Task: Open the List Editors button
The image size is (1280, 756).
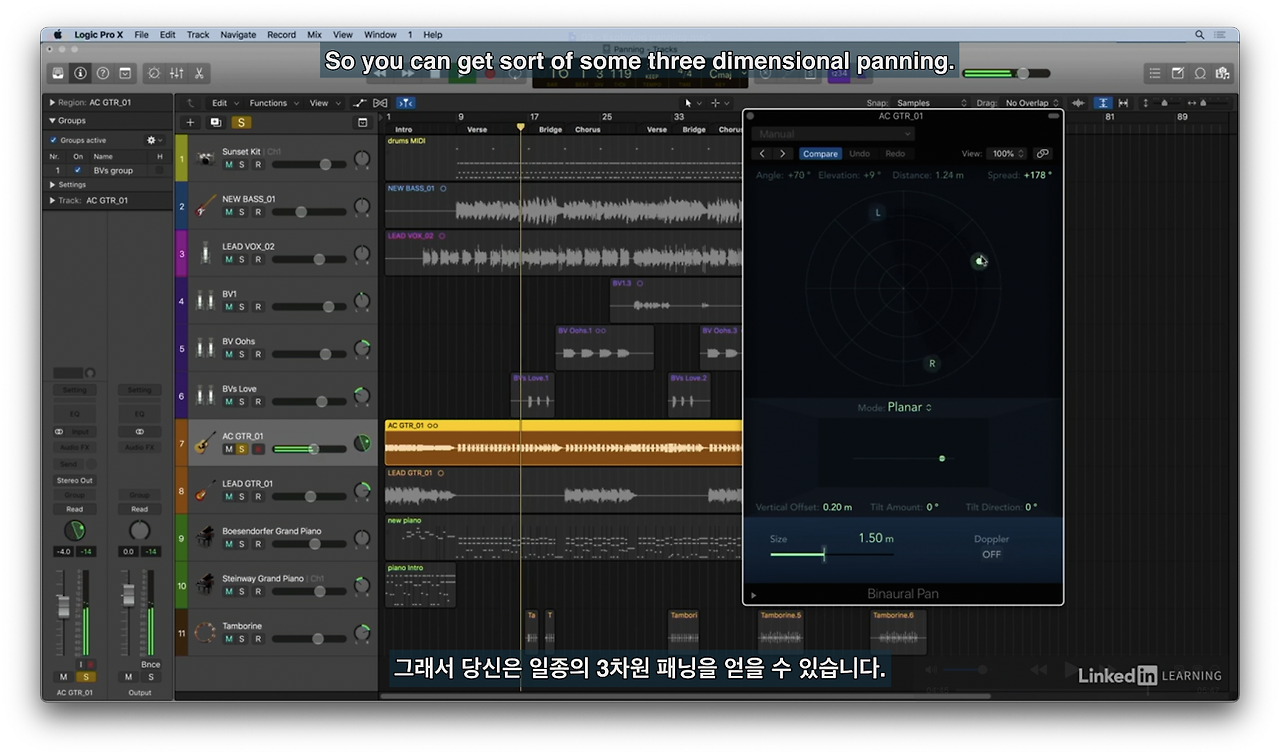Action: point(1155,73)
